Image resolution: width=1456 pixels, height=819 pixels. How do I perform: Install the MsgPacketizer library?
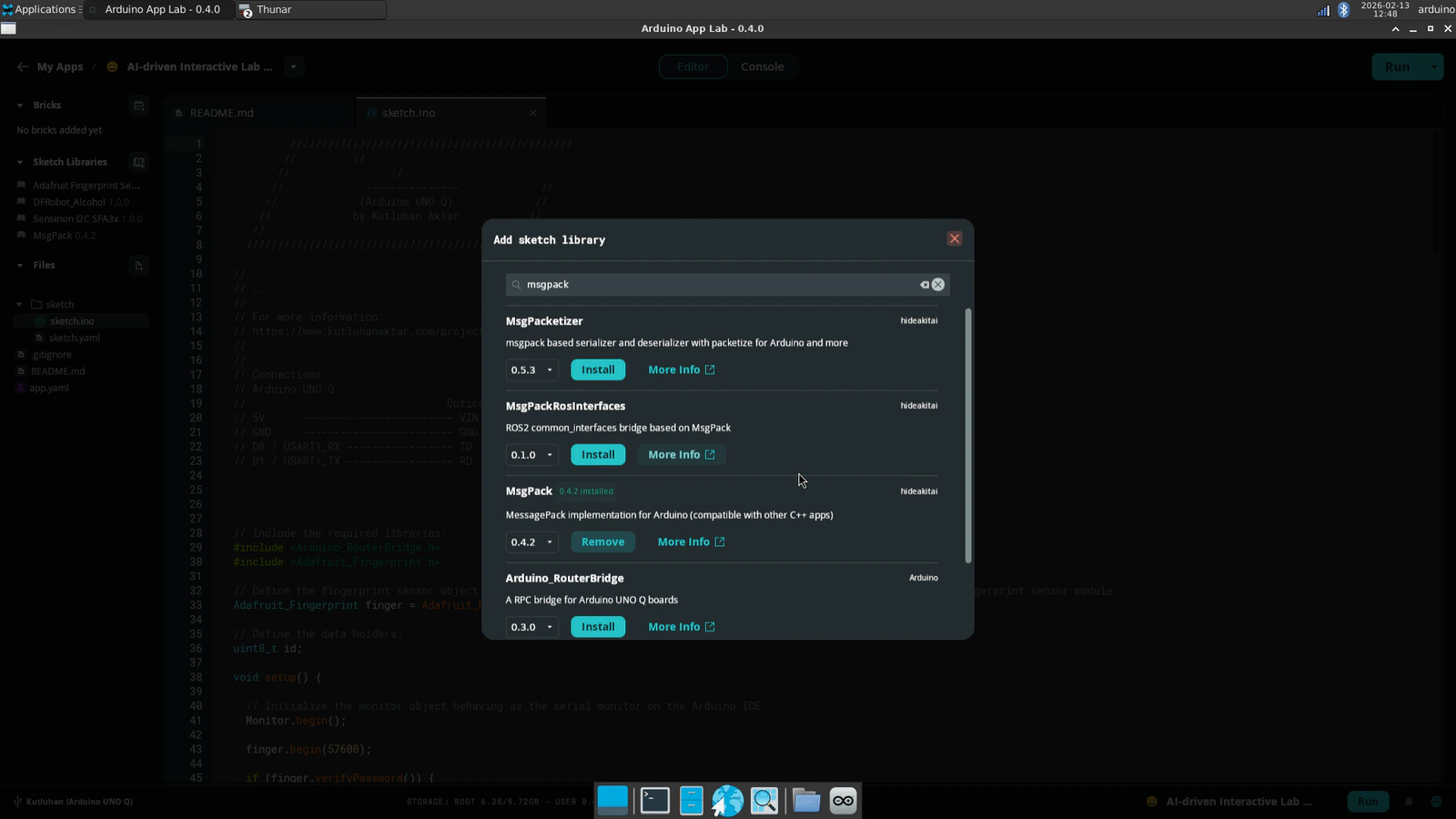pyautogui.click(x=598, y=369)
